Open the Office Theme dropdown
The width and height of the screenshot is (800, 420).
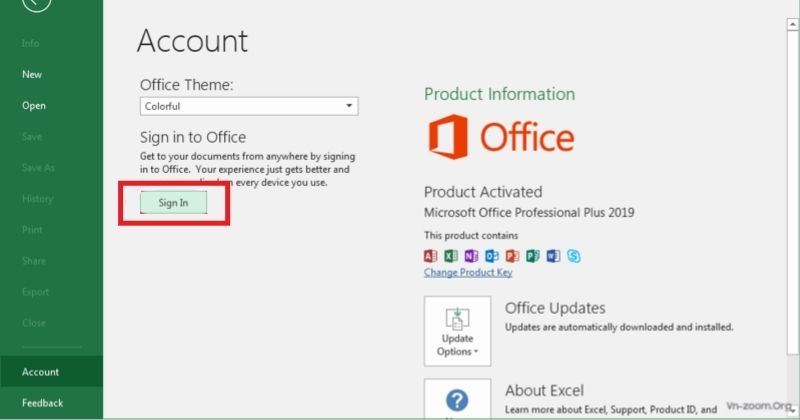pyautogui.click(x=249, y=106)
